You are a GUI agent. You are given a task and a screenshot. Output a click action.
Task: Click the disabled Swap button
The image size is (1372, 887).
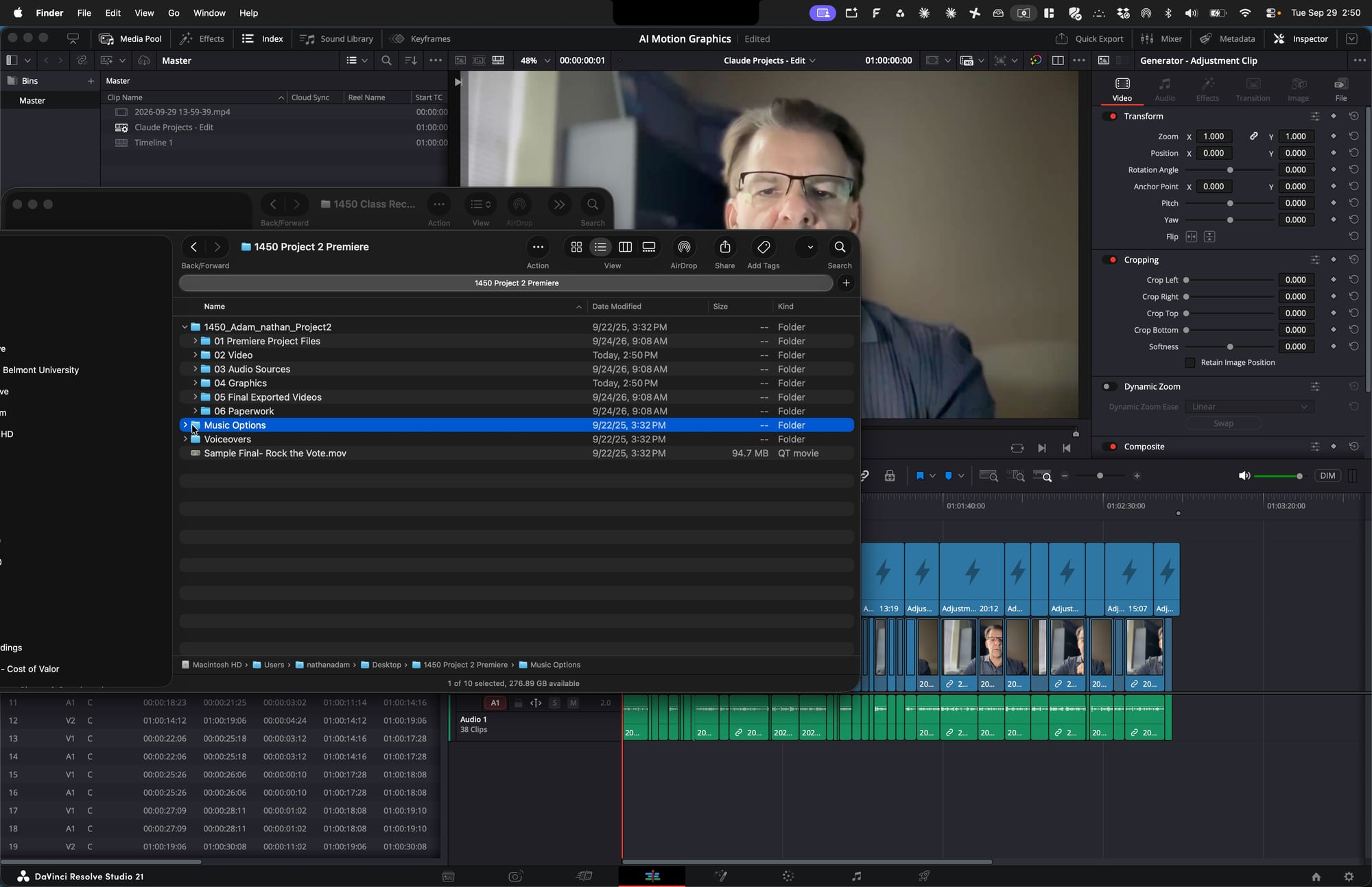click(x=1223, y=423)
